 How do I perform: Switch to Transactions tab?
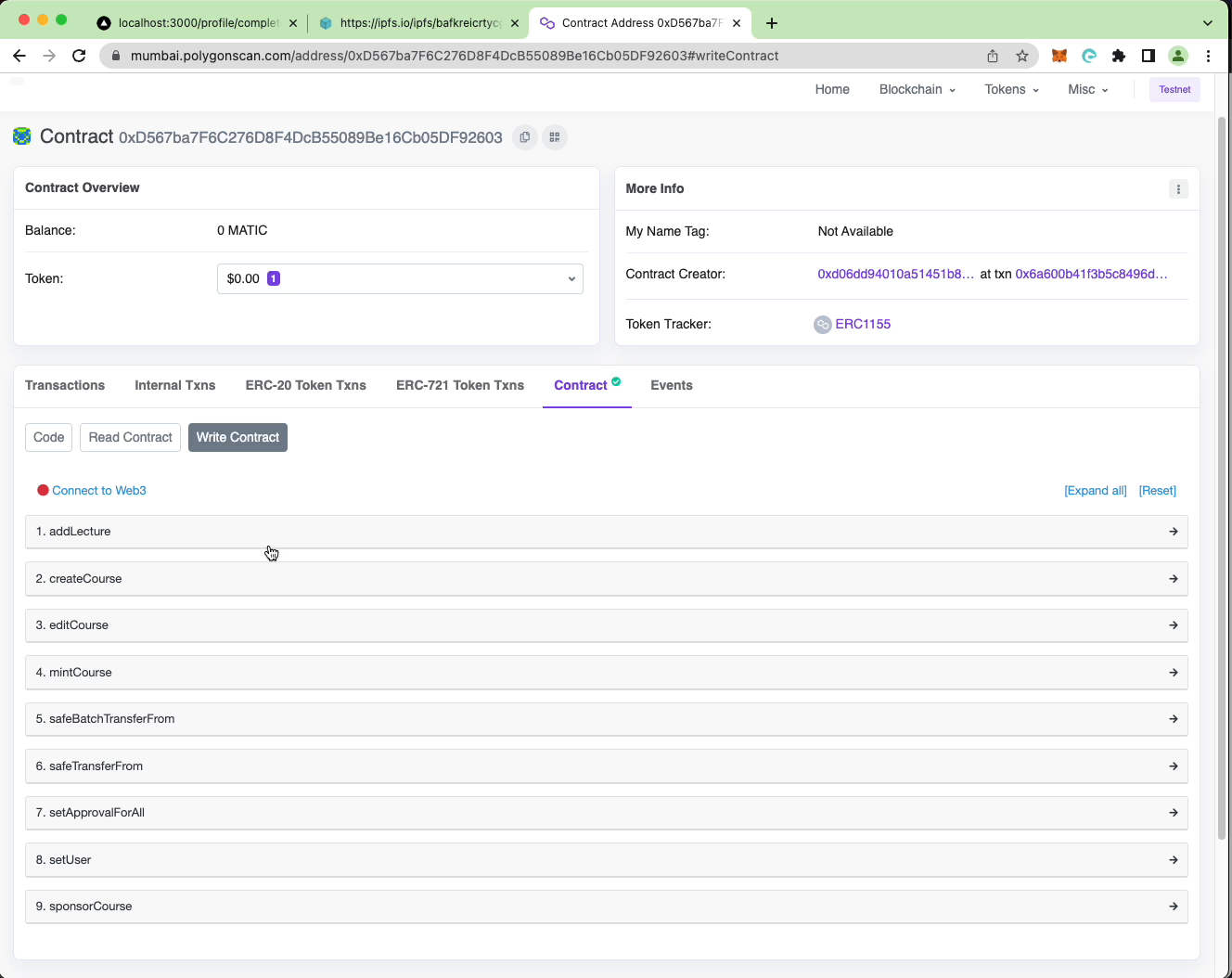tap(65, 385)
